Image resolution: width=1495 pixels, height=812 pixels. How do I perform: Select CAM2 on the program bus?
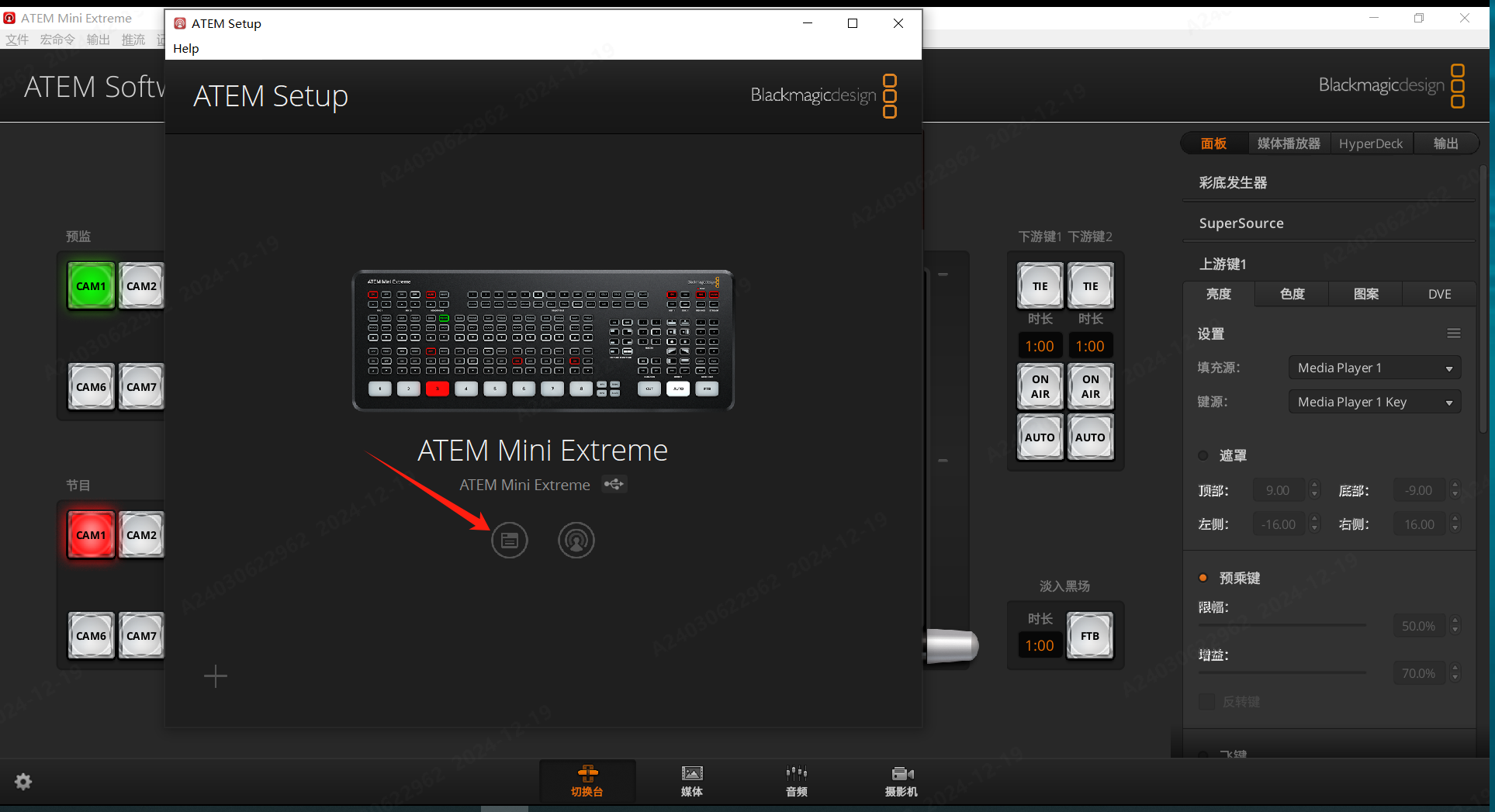pos(141,535)
